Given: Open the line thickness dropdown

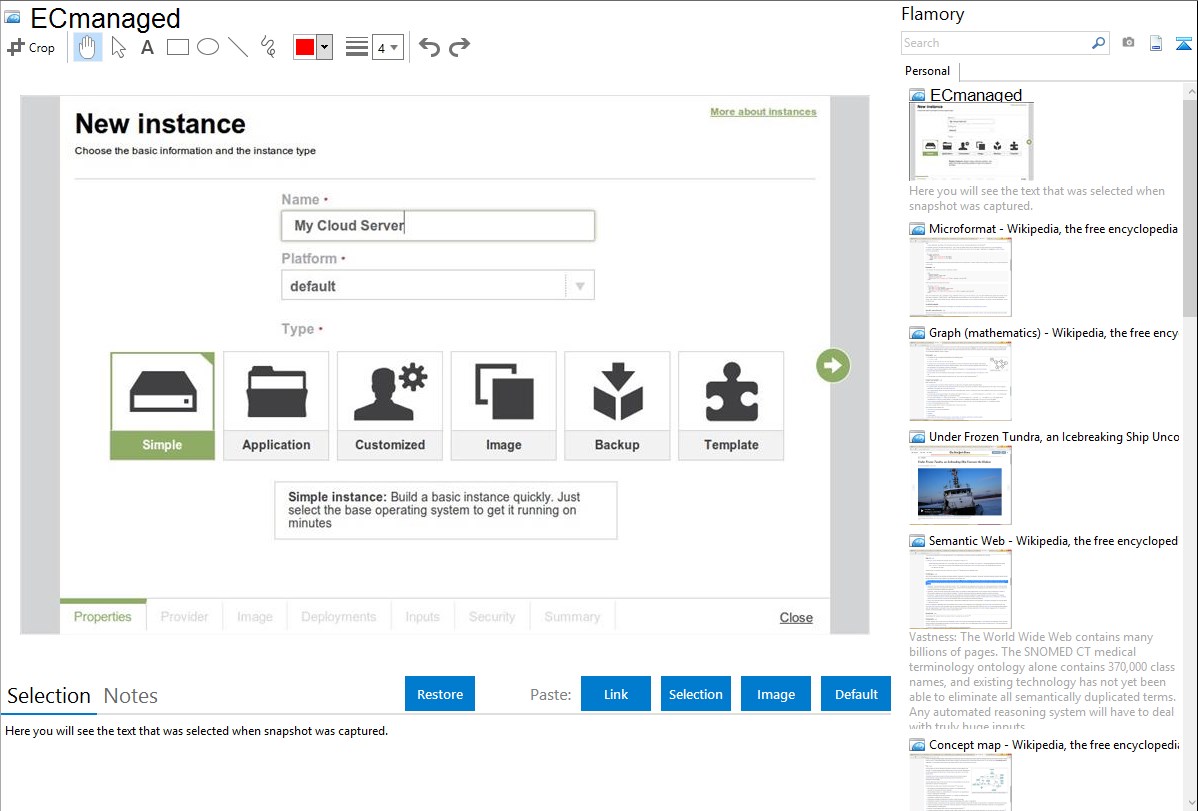Looking at the screenshot, I should point(388,47).
